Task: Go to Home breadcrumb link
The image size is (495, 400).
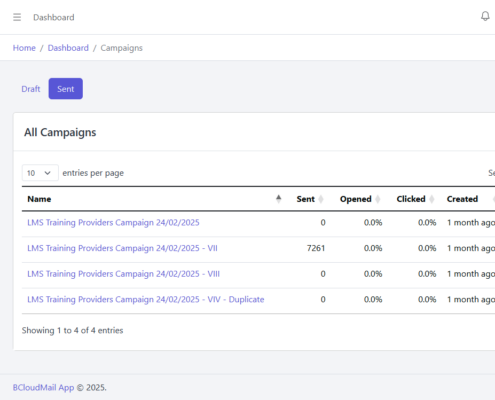Action: click(24, 48)
